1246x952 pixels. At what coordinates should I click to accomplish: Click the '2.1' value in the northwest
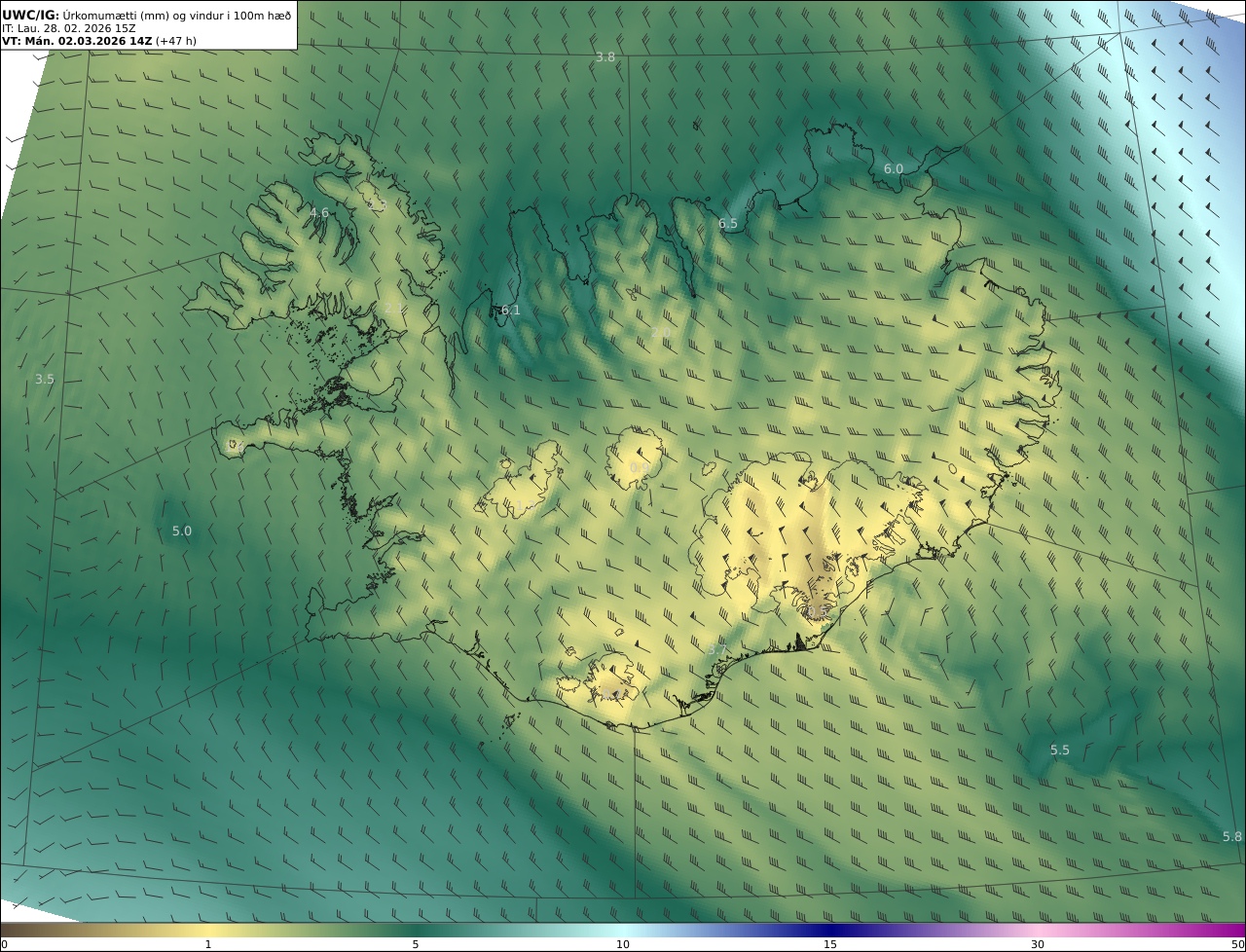coord(393,308)
